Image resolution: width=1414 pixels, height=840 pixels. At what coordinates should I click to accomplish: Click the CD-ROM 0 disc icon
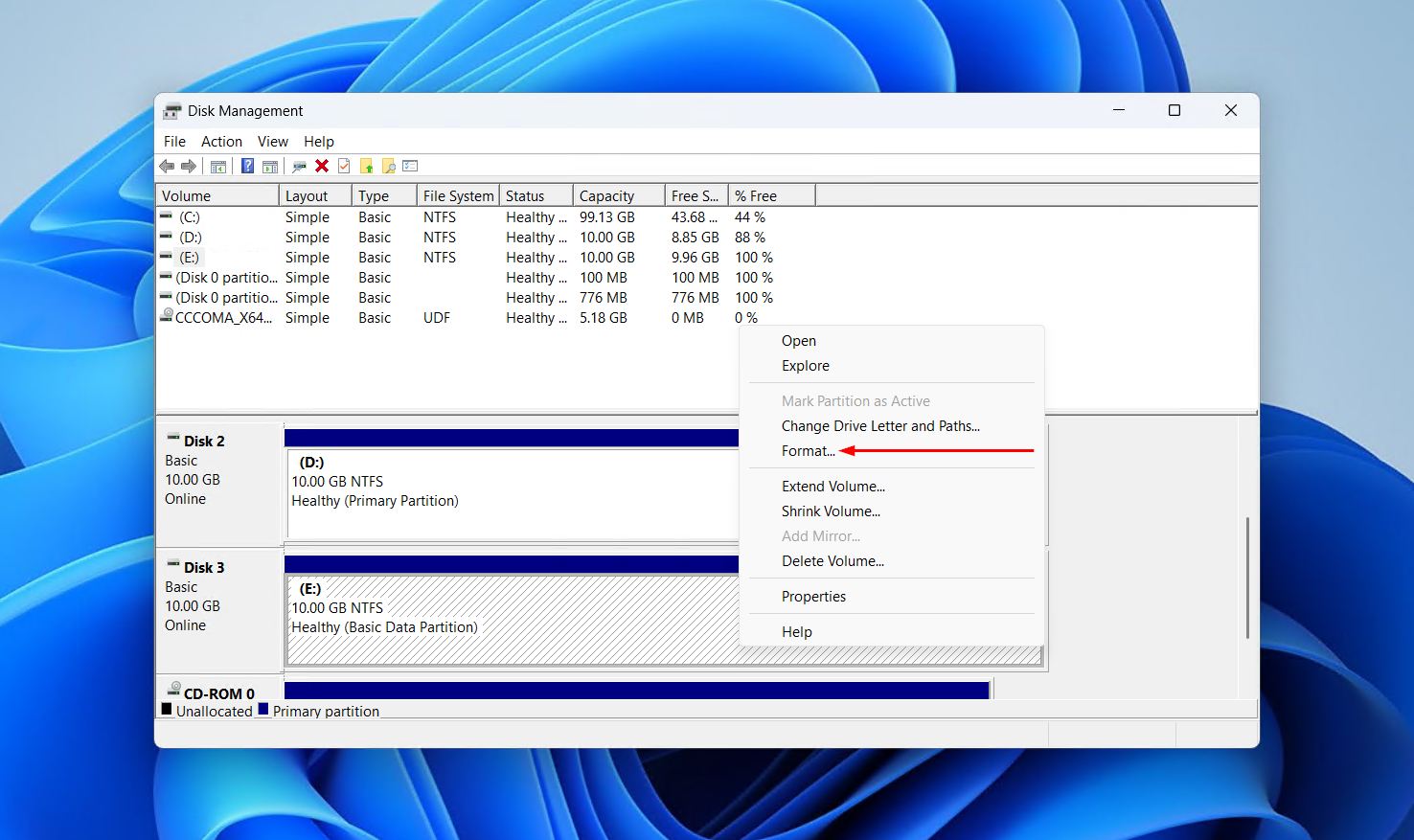173,691
